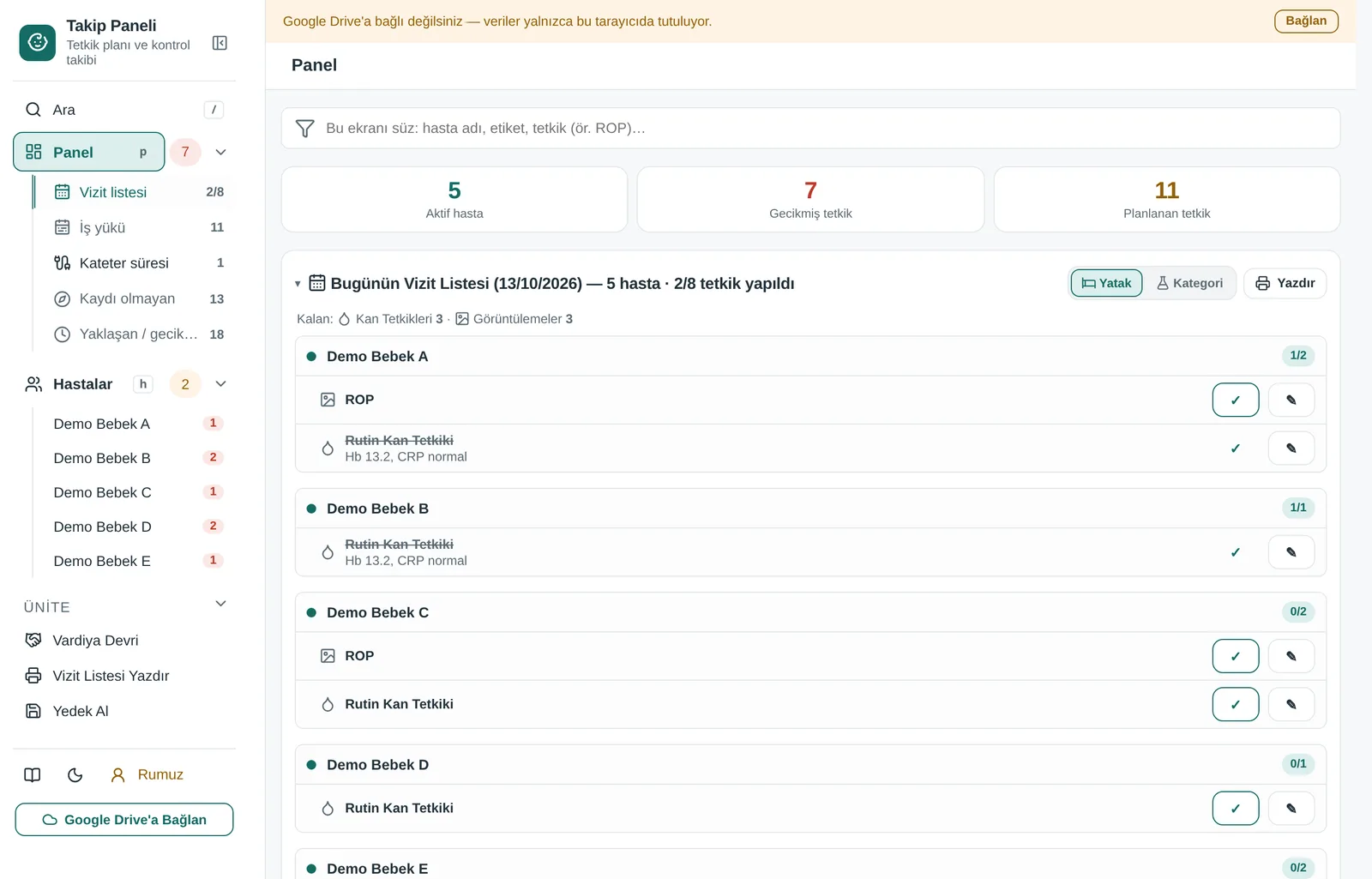1372x879 pixels.
Task: Open the Planlanan tetkik stat card
Action: click(1166, 200)
